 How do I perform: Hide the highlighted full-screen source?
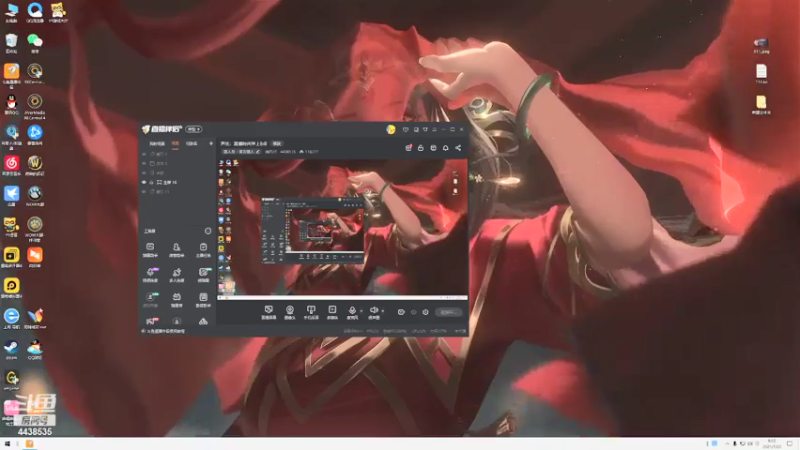click(x=144, y=182)
